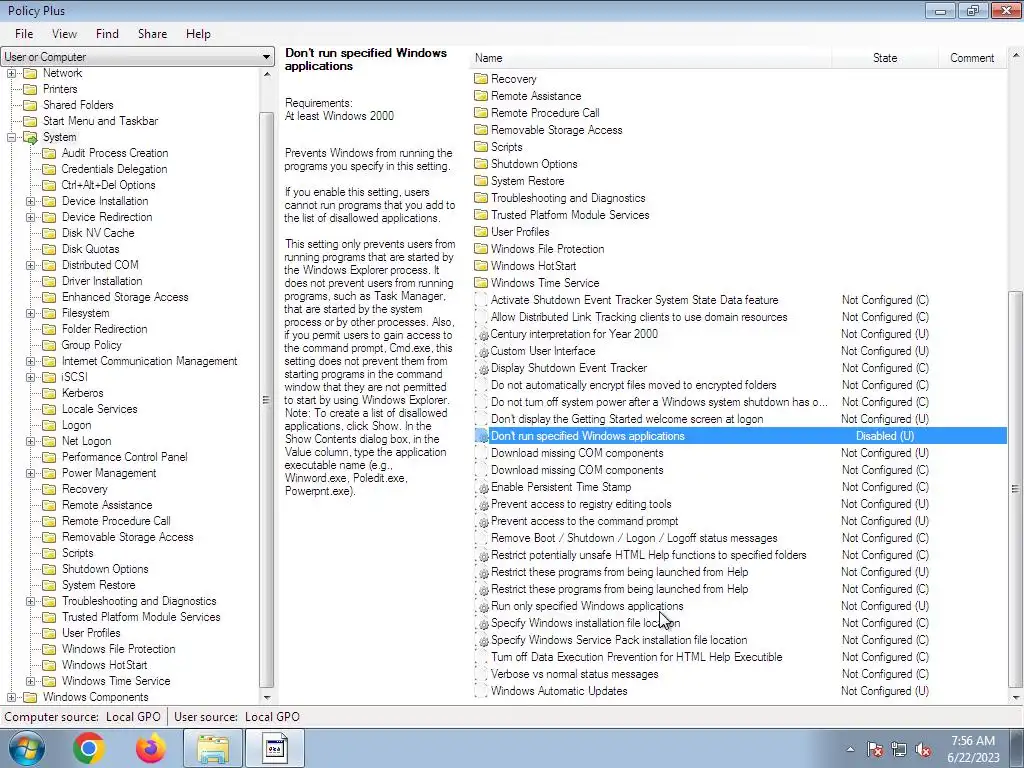Open the Help menu

[x=198, y=34]
